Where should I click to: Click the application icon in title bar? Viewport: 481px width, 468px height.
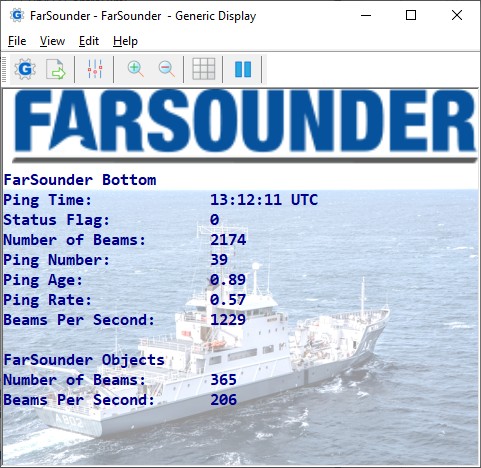click(17, 15)
